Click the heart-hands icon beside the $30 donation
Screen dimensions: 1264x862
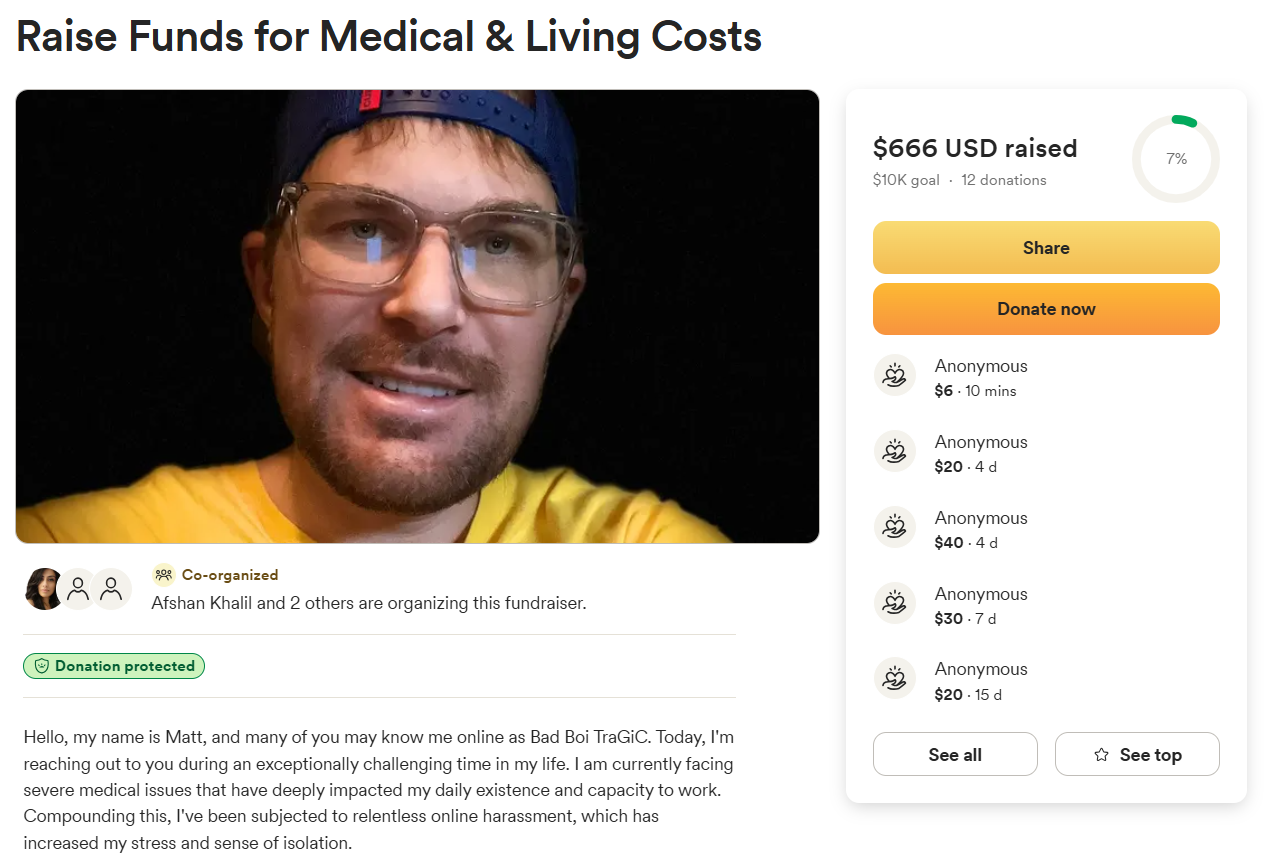tap(895, 604)
